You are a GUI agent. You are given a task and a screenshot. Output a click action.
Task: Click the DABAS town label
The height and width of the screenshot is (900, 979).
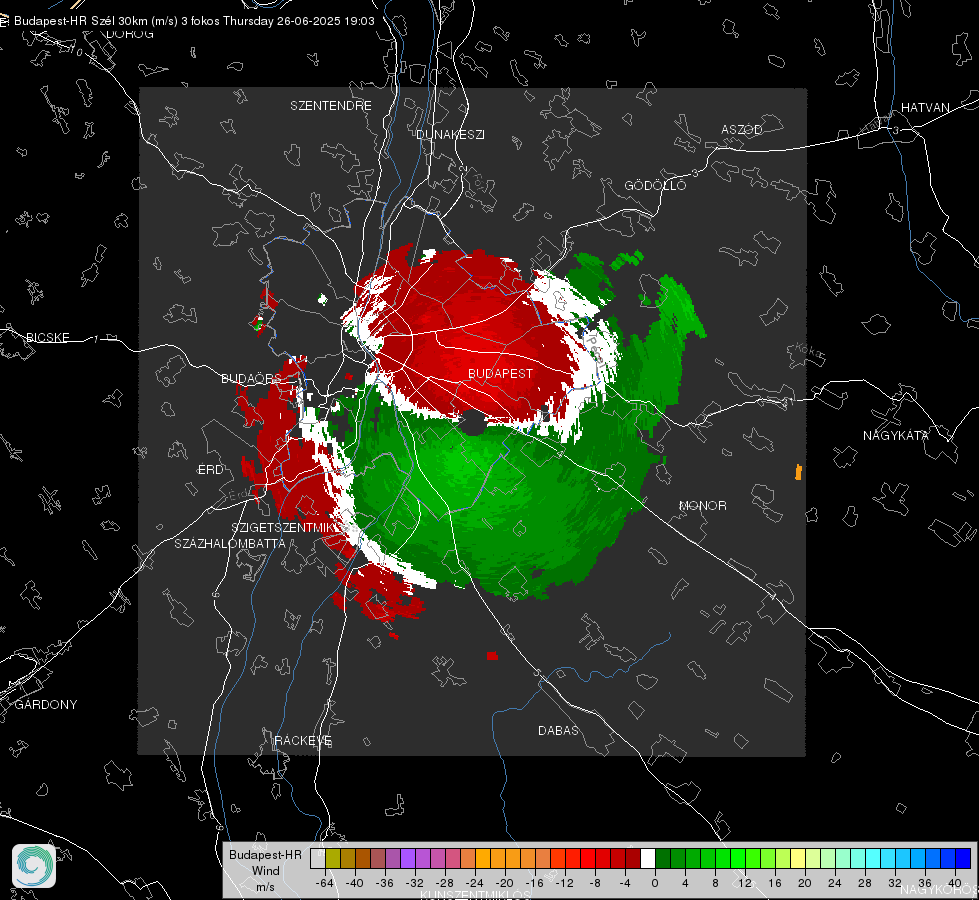click(x=558, y=730)
